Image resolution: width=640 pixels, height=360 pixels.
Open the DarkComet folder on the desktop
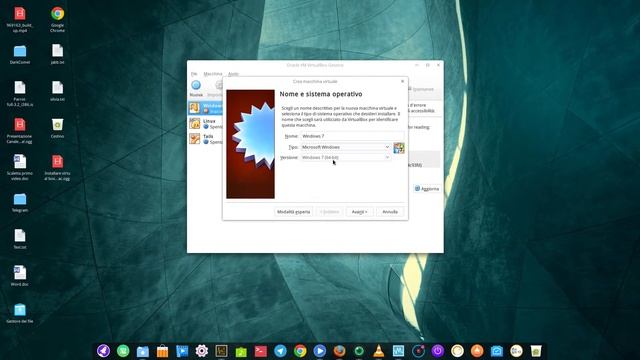[x=20, y=55]
